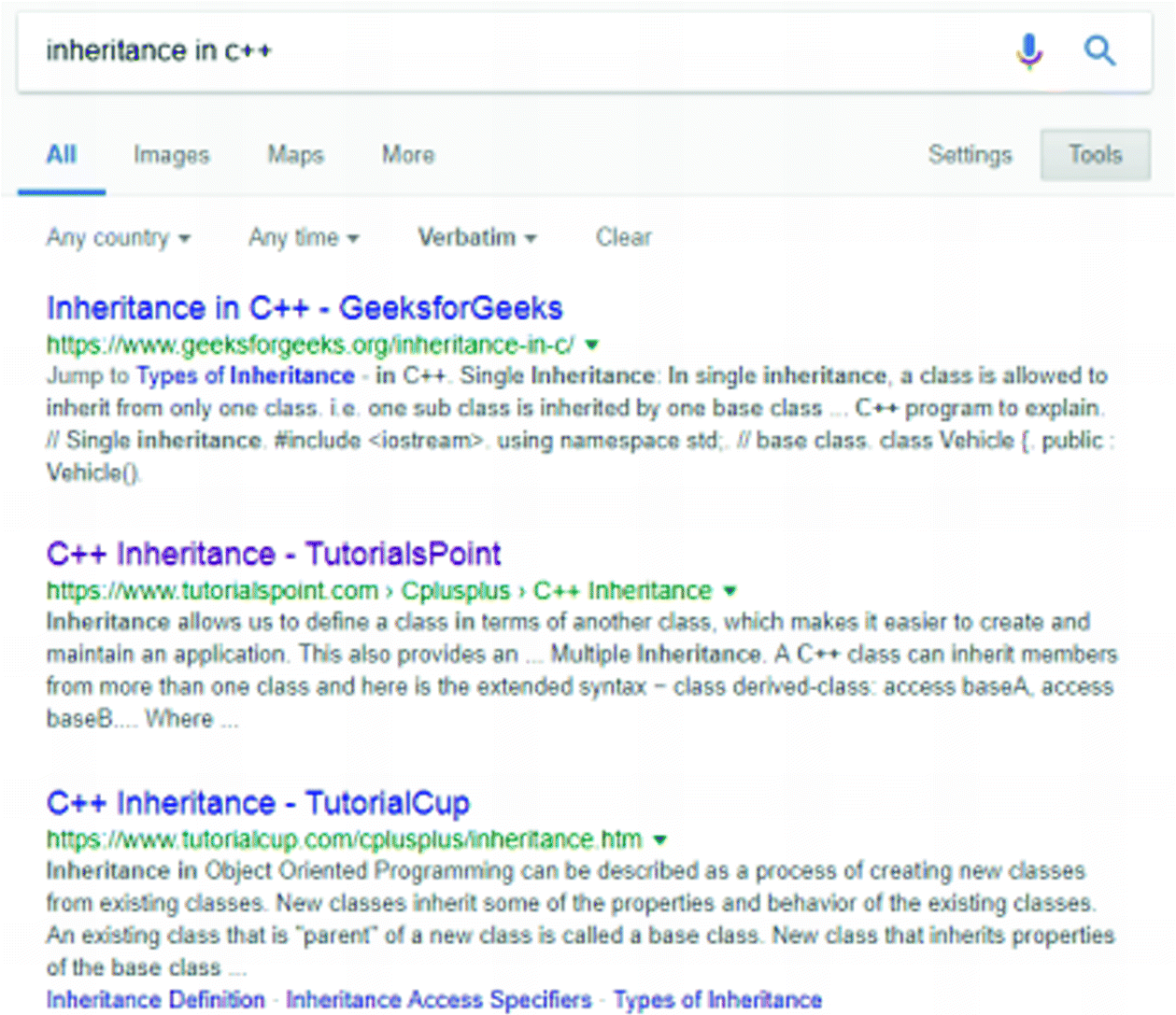The width and height of the screenshot is (1176, 1015).
Task: Open the 'Inheritance Definition' sitelink
Action: point(156,1000)
